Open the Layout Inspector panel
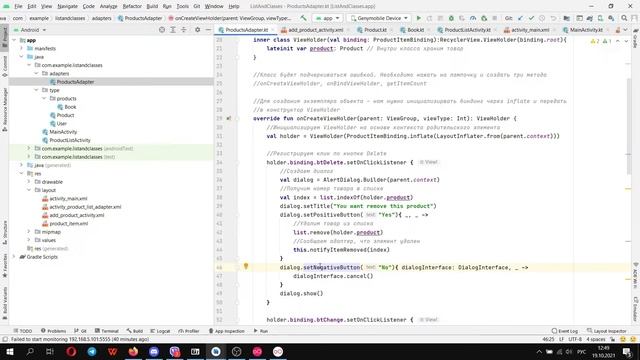The height and width of the screenshot is (360, 640). (607, 331)
